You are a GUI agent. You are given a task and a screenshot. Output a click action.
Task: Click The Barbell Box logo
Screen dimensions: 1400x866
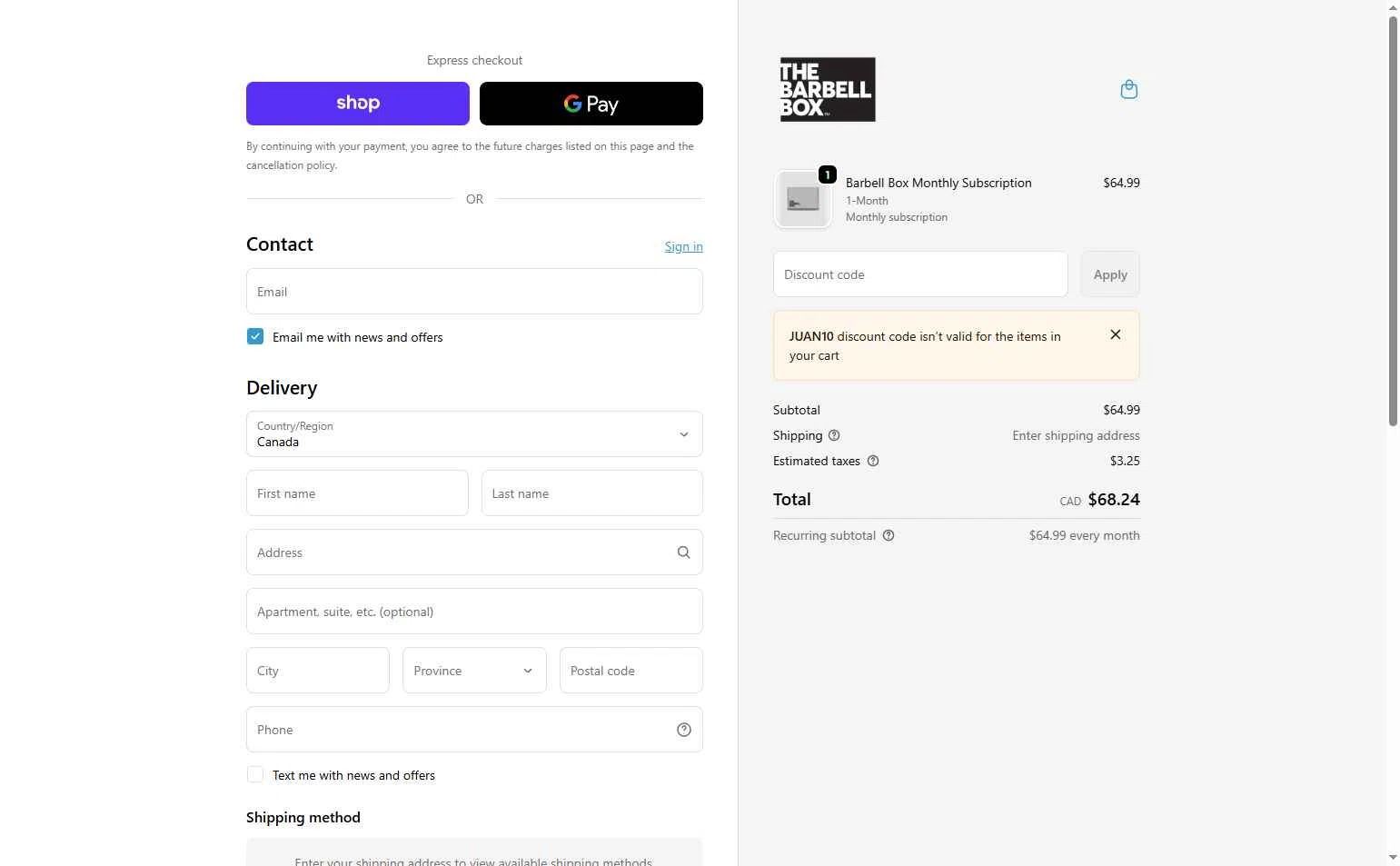(x=828, y=90)
